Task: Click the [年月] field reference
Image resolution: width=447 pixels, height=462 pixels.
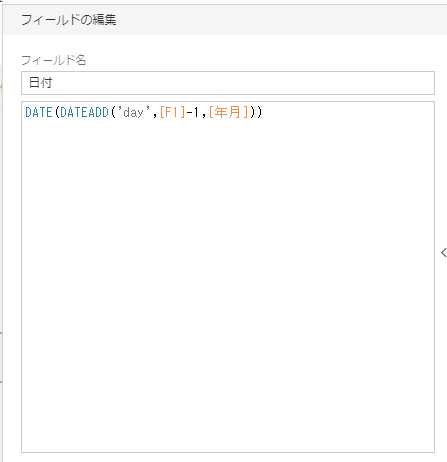Action: (x=228, y=112)
